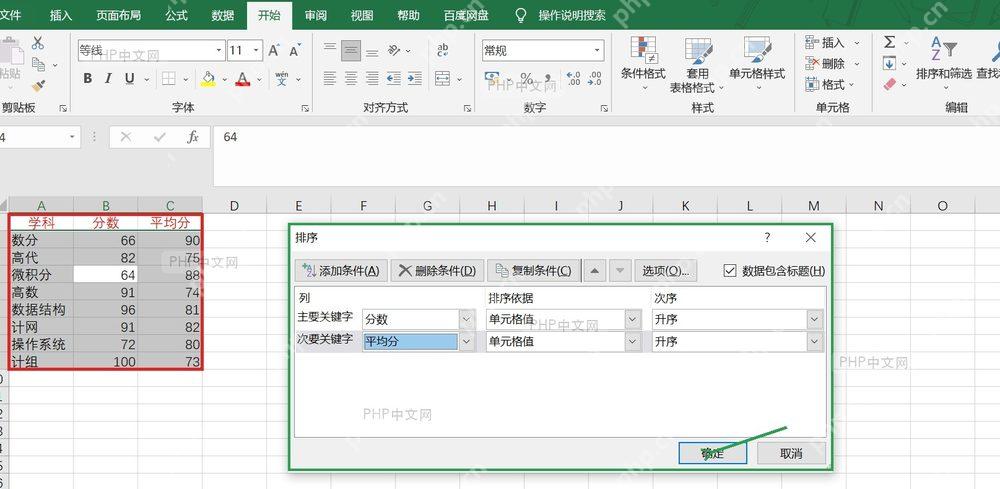Click 删除条件(D) button
The image size is (1000, 489).
438,271
